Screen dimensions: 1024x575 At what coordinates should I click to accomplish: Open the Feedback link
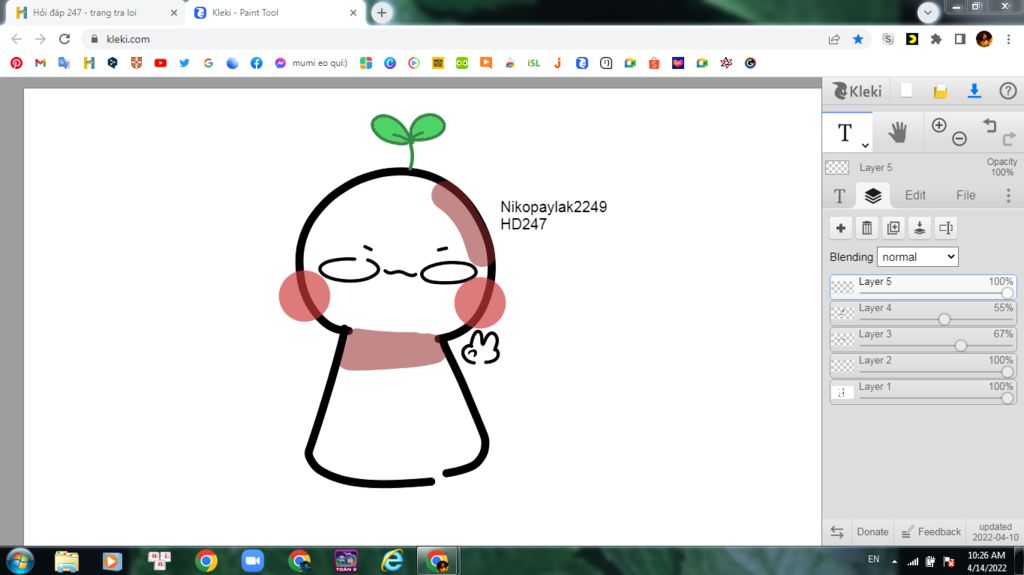(931, 532)
